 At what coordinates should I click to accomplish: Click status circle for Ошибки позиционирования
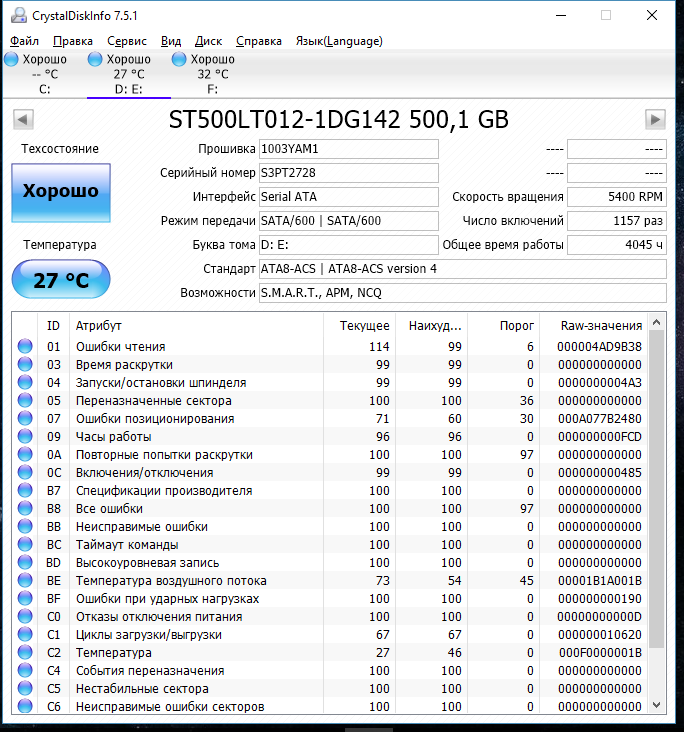[25, 418]
